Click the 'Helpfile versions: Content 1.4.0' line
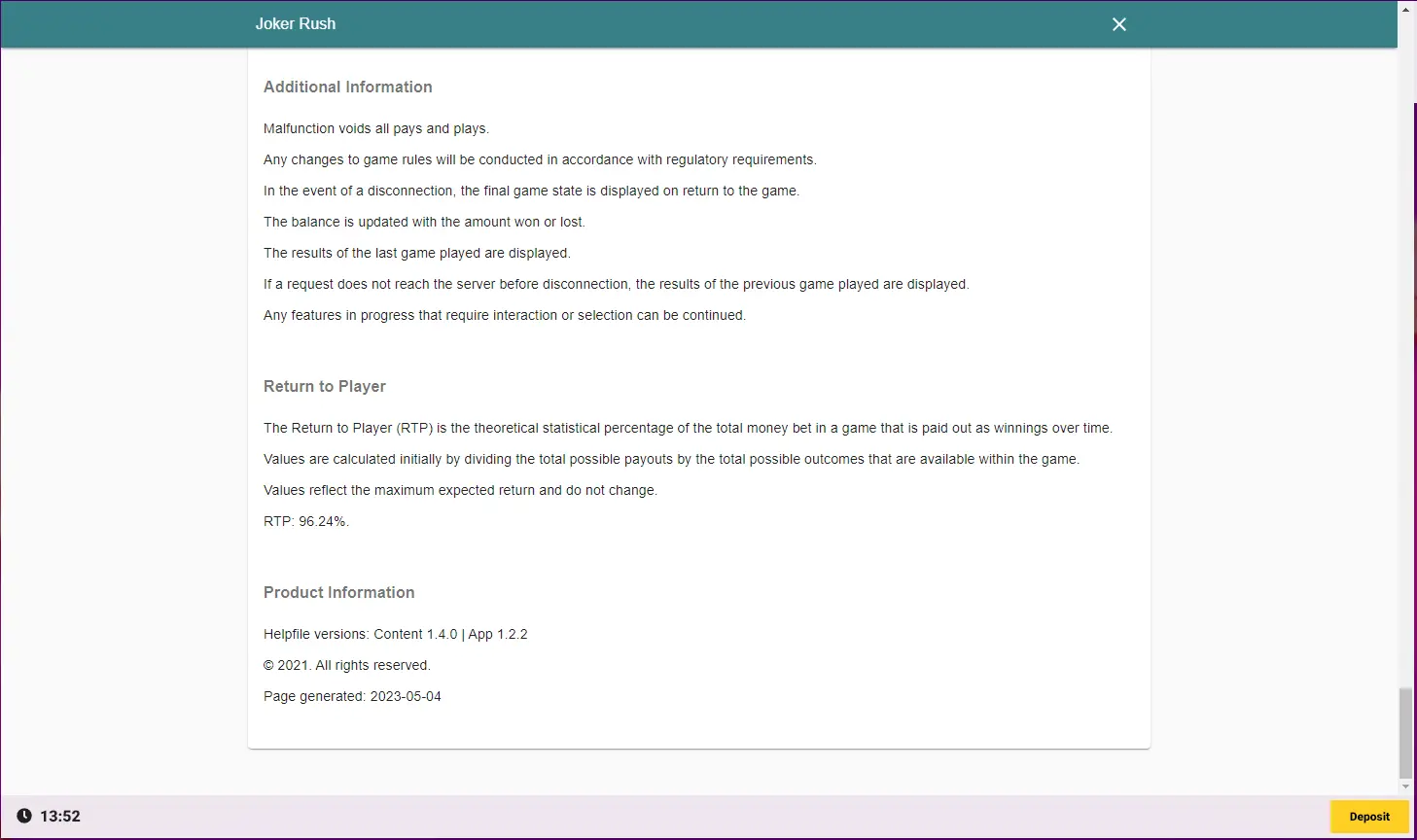Image resolution: width=1417 pixels, height=840 pixels. coord(396,634)
